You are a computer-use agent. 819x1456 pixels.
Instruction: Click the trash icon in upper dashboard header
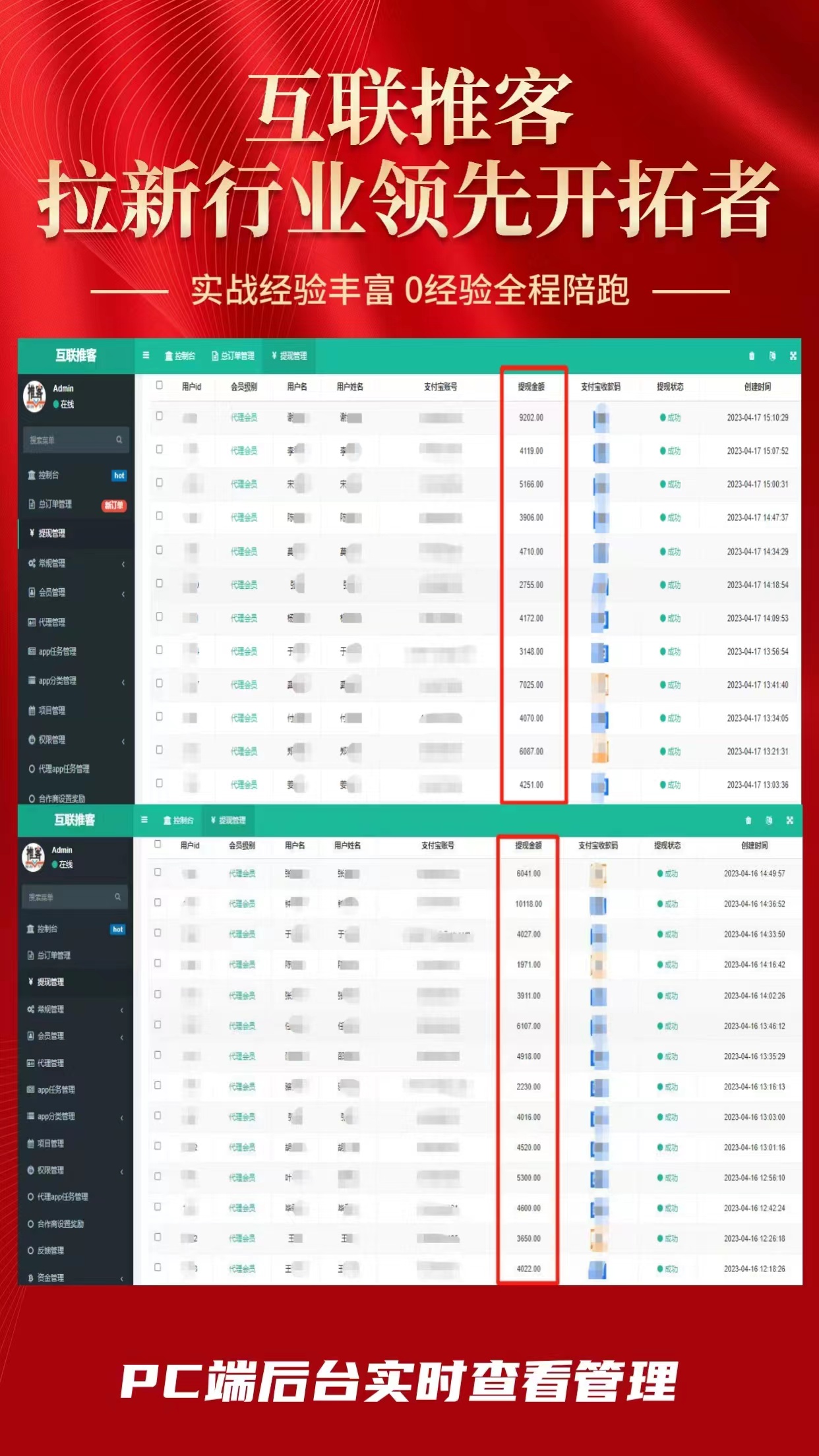(751, 356)
